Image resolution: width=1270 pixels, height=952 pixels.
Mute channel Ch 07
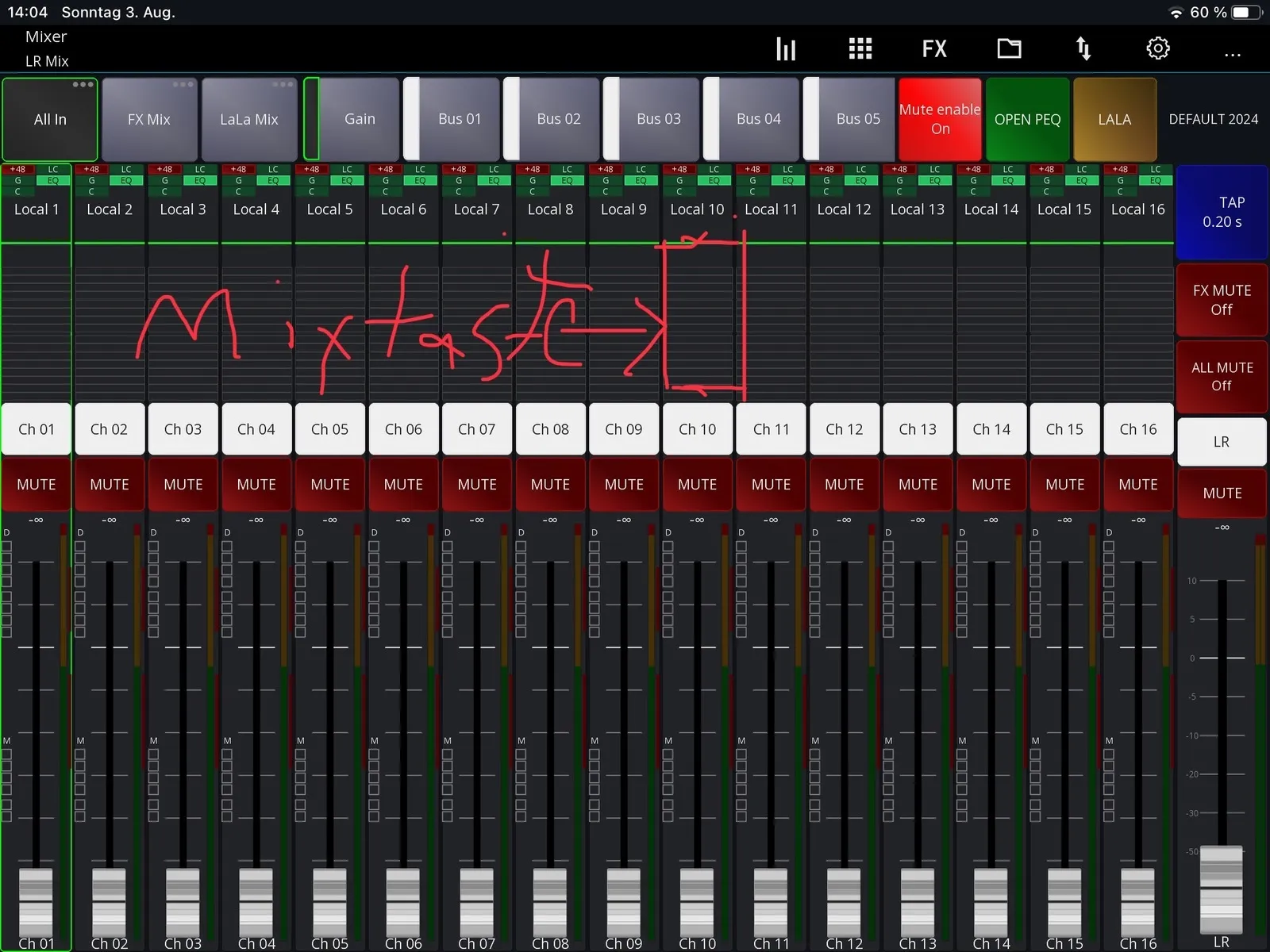click(x=477, y=484)
